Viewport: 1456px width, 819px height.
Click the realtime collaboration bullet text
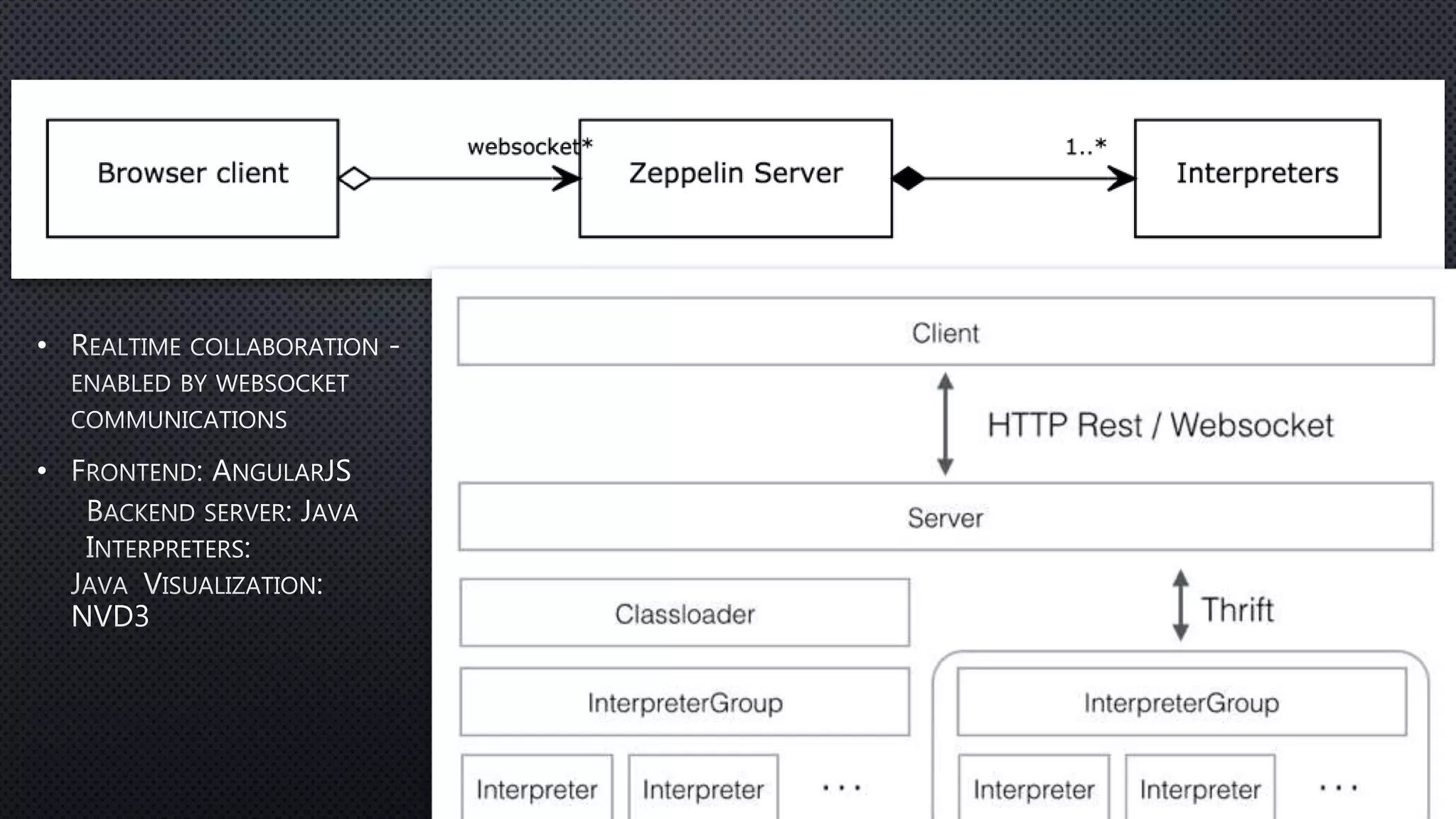235,382
